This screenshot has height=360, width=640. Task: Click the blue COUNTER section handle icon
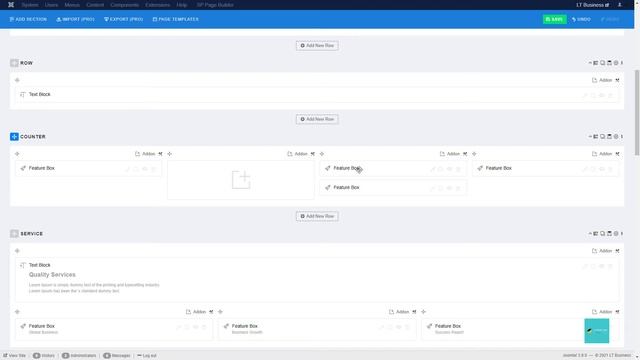[x=14, y=137]
